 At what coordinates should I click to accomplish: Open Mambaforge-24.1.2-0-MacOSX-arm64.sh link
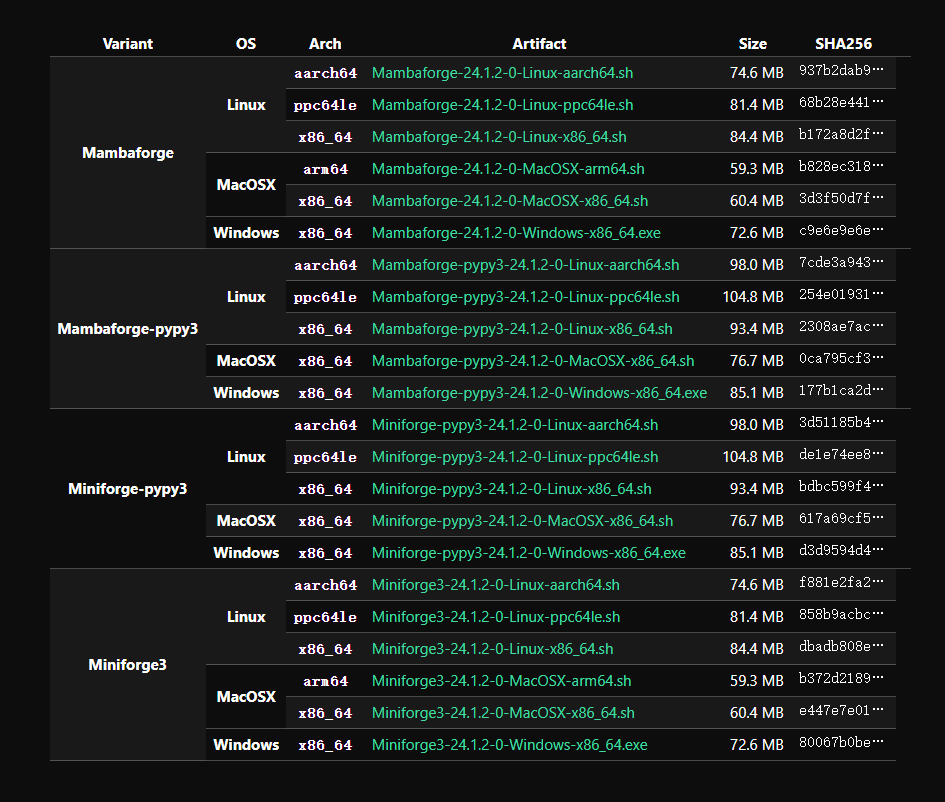tap(508, 169)
